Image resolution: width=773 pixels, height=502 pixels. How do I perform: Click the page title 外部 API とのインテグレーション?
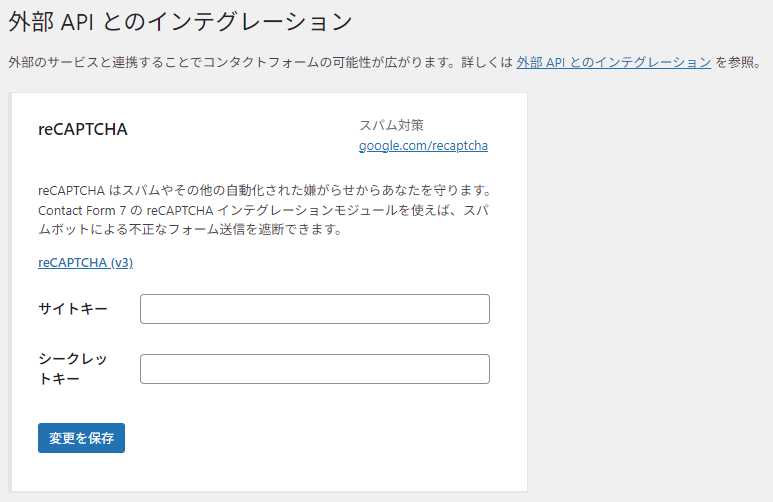(x=180, y=22)
